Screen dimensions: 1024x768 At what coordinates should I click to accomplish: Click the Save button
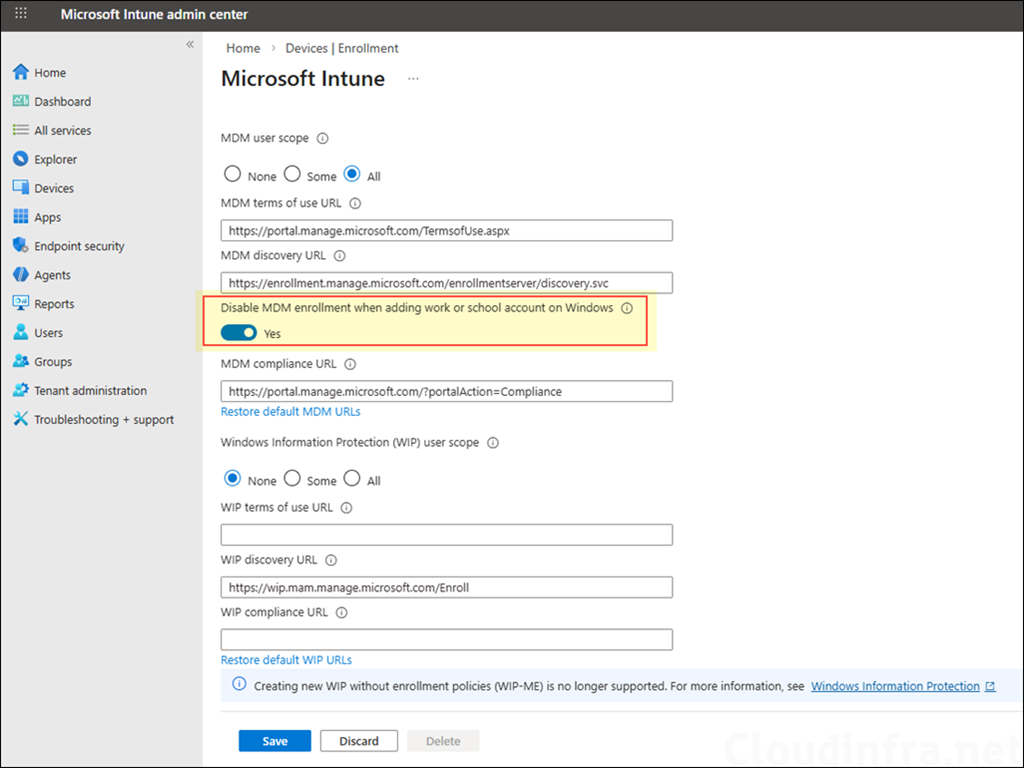[275, 741]
